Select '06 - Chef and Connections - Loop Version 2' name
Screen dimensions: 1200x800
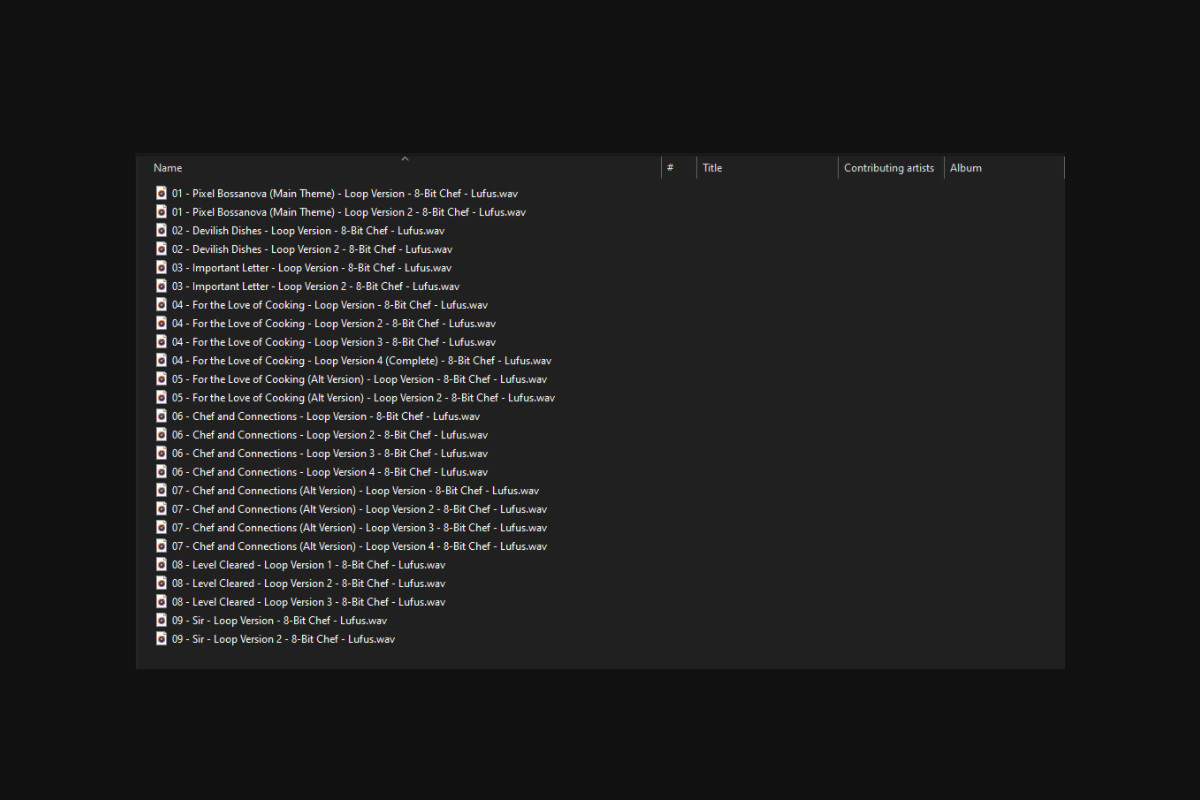tap(329, 434)
